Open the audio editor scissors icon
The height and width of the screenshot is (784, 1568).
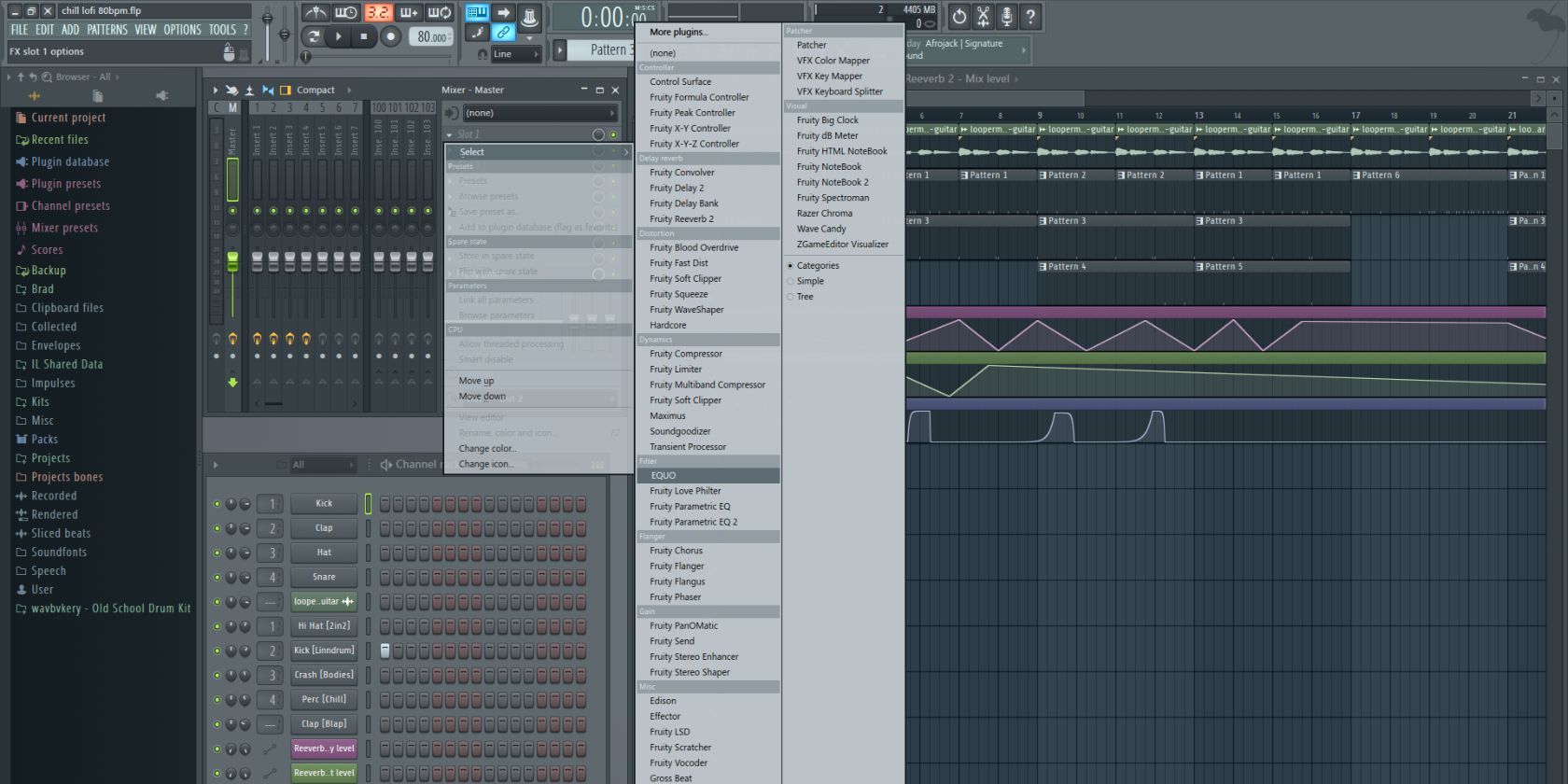point(983,17)
